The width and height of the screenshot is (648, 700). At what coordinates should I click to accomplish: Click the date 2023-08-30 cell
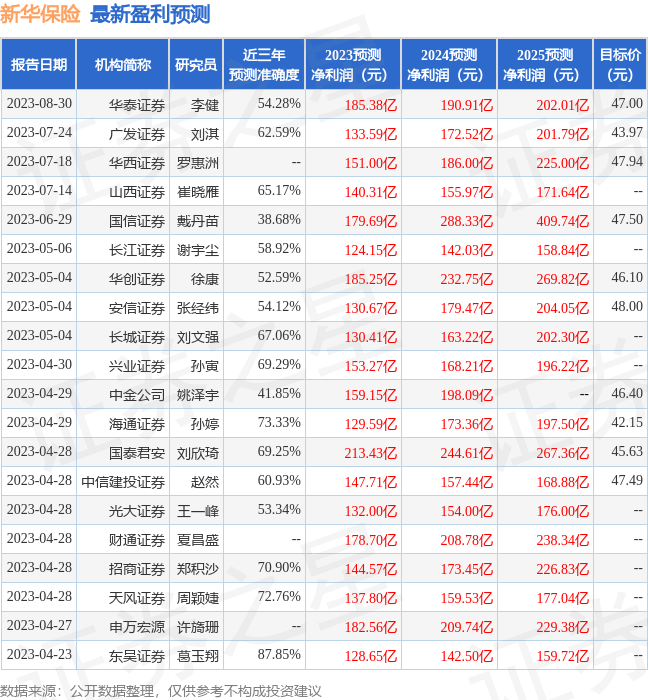[x=39, y=104]
